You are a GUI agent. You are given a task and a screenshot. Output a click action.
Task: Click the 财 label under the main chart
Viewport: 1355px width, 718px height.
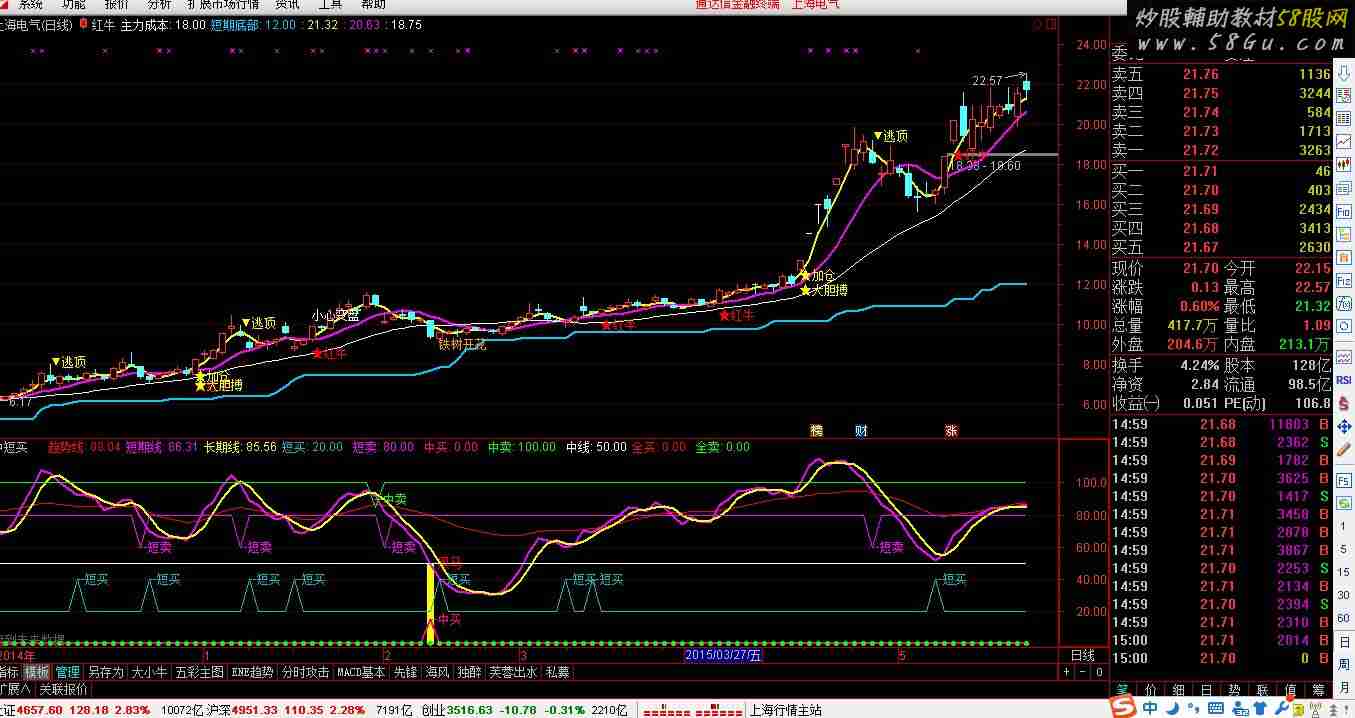861,431
